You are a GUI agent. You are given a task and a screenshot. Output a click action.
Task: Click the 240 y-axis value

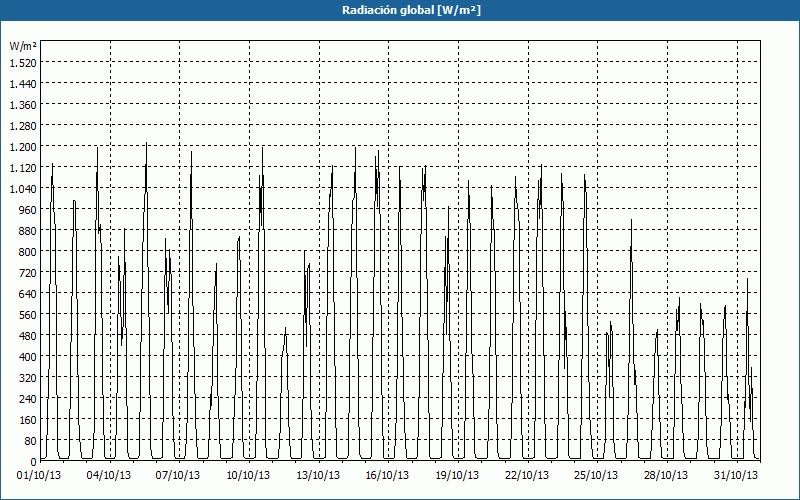(28, 398)
